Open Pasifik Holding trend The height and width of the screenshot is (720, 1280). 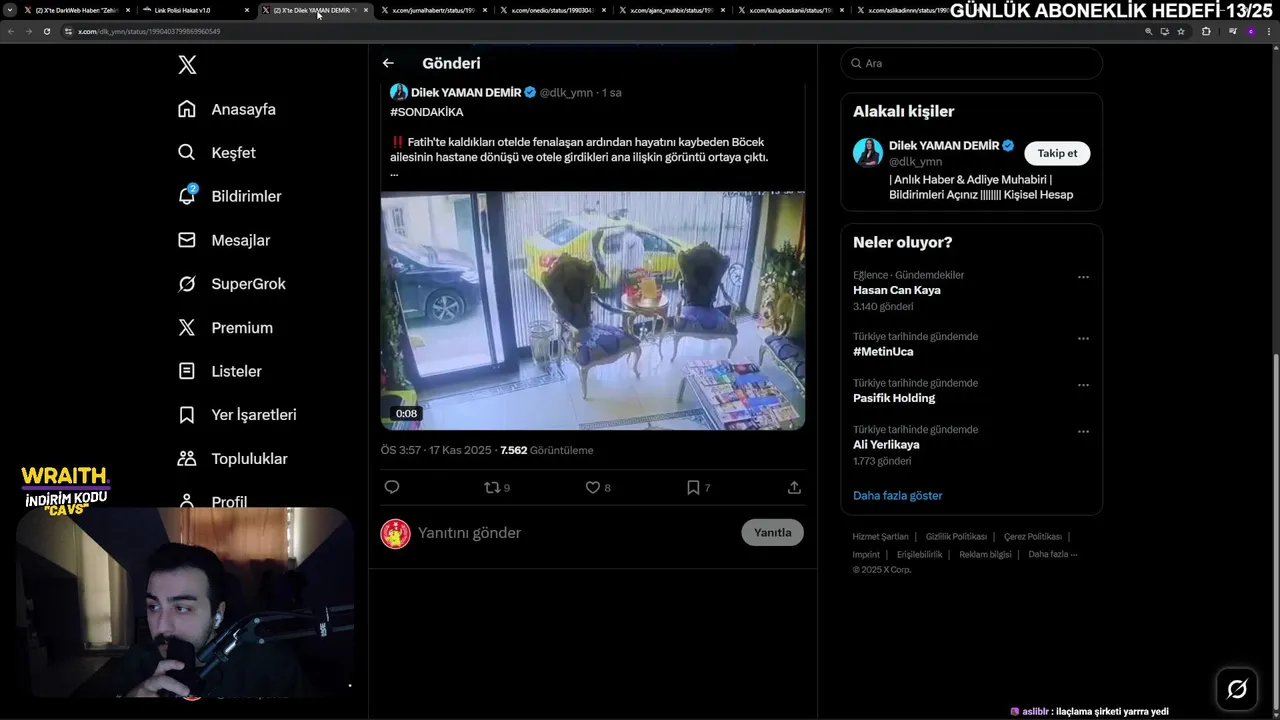(x=894, y=398)
